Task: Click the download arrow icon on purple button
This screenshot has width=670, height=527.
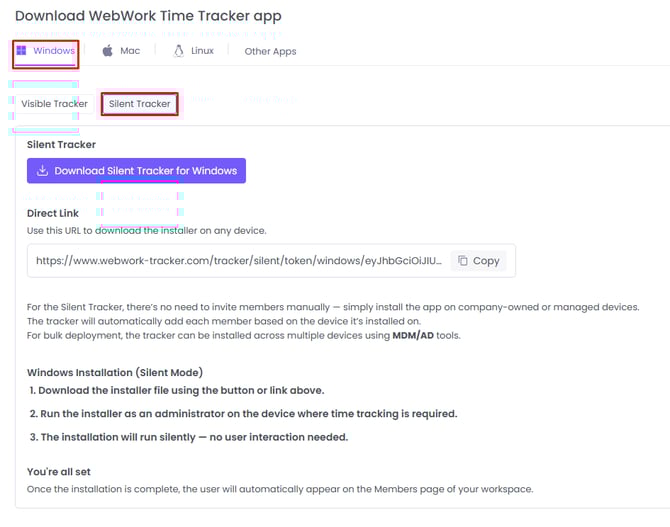Action: [42, 171]
